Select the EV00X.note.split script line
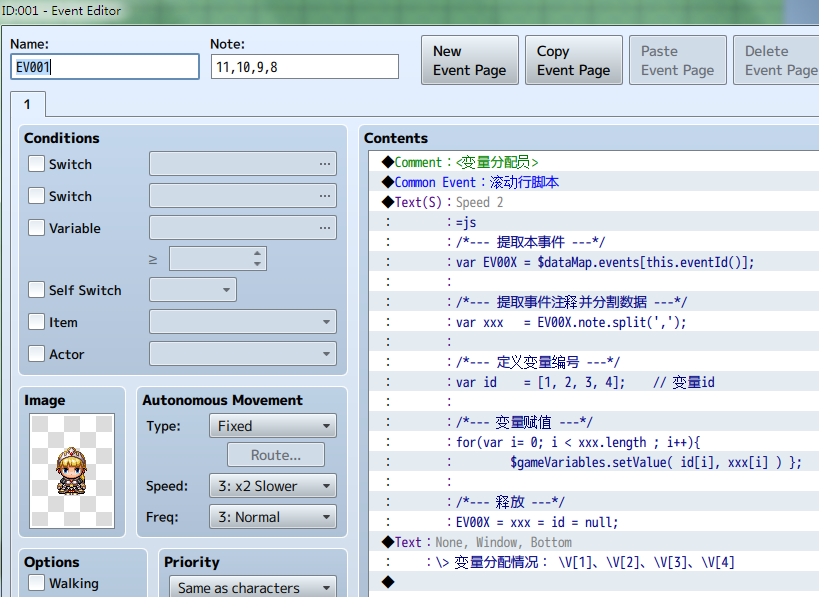Viewport: 819px width, 597px height. (594, 322)
